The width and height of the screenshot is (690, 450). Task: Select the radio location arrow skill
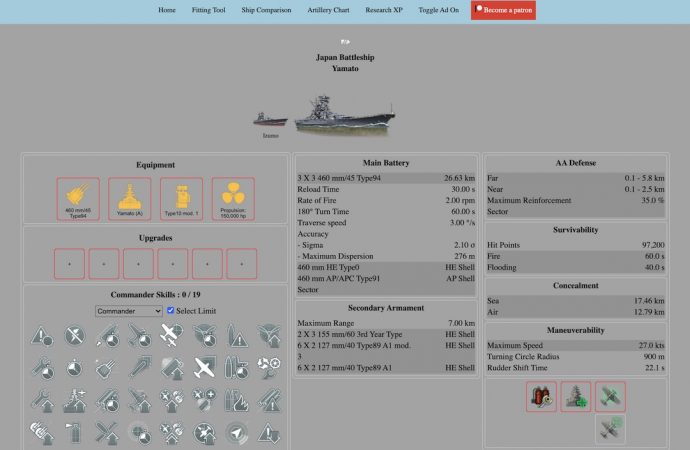(x=237, y=433)
